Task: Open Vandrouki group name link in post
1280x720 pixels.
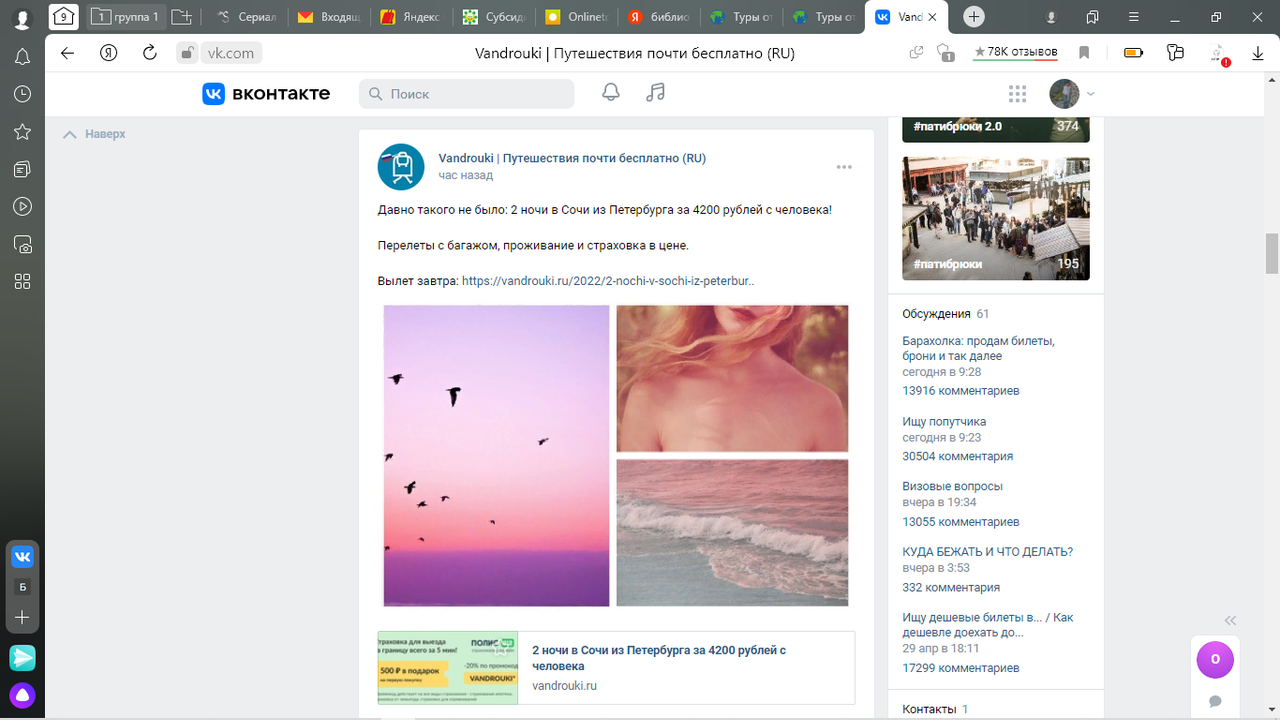Action: (572, 158)
